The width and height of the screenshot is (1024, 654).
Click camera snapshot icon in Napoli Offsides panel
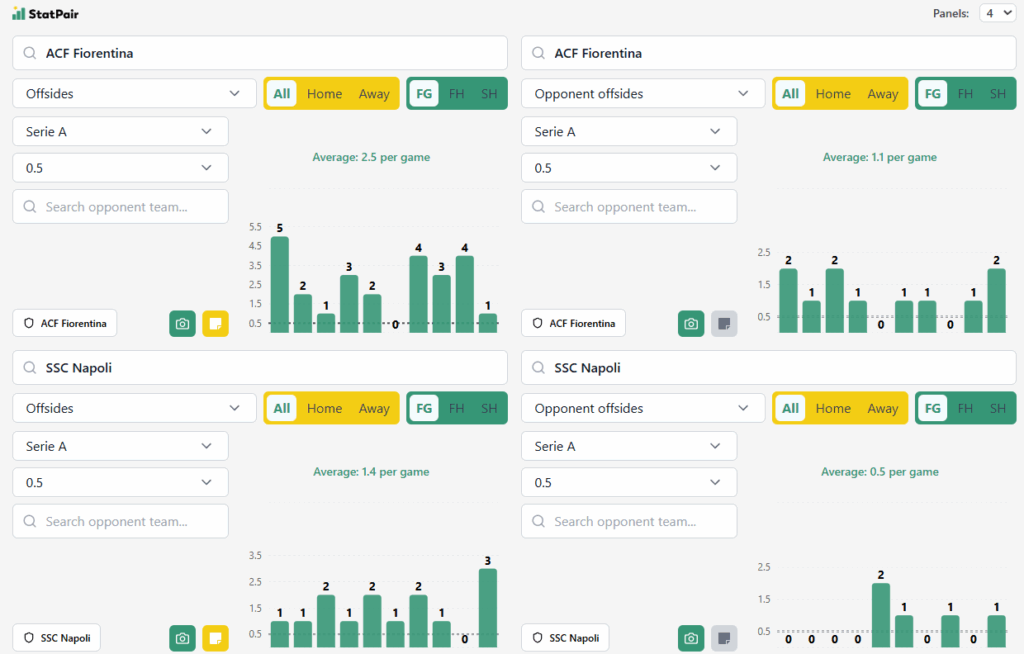click(182, 638)
